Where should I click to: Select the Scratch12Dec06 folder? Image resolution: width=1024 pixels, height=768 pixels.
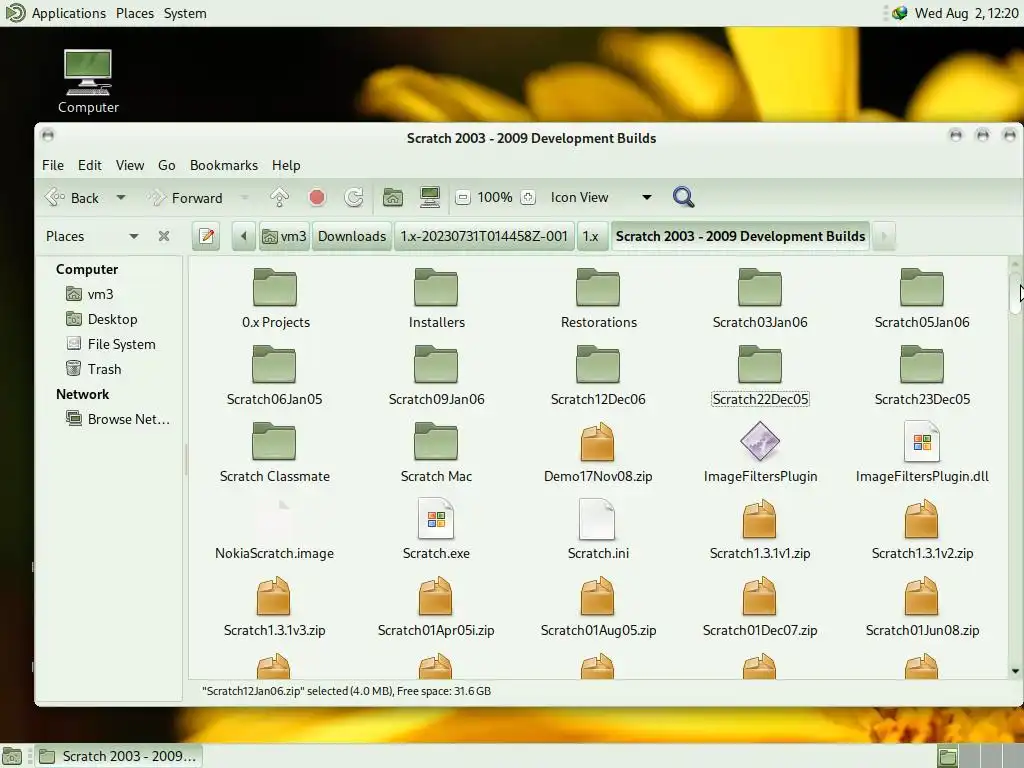598,376
